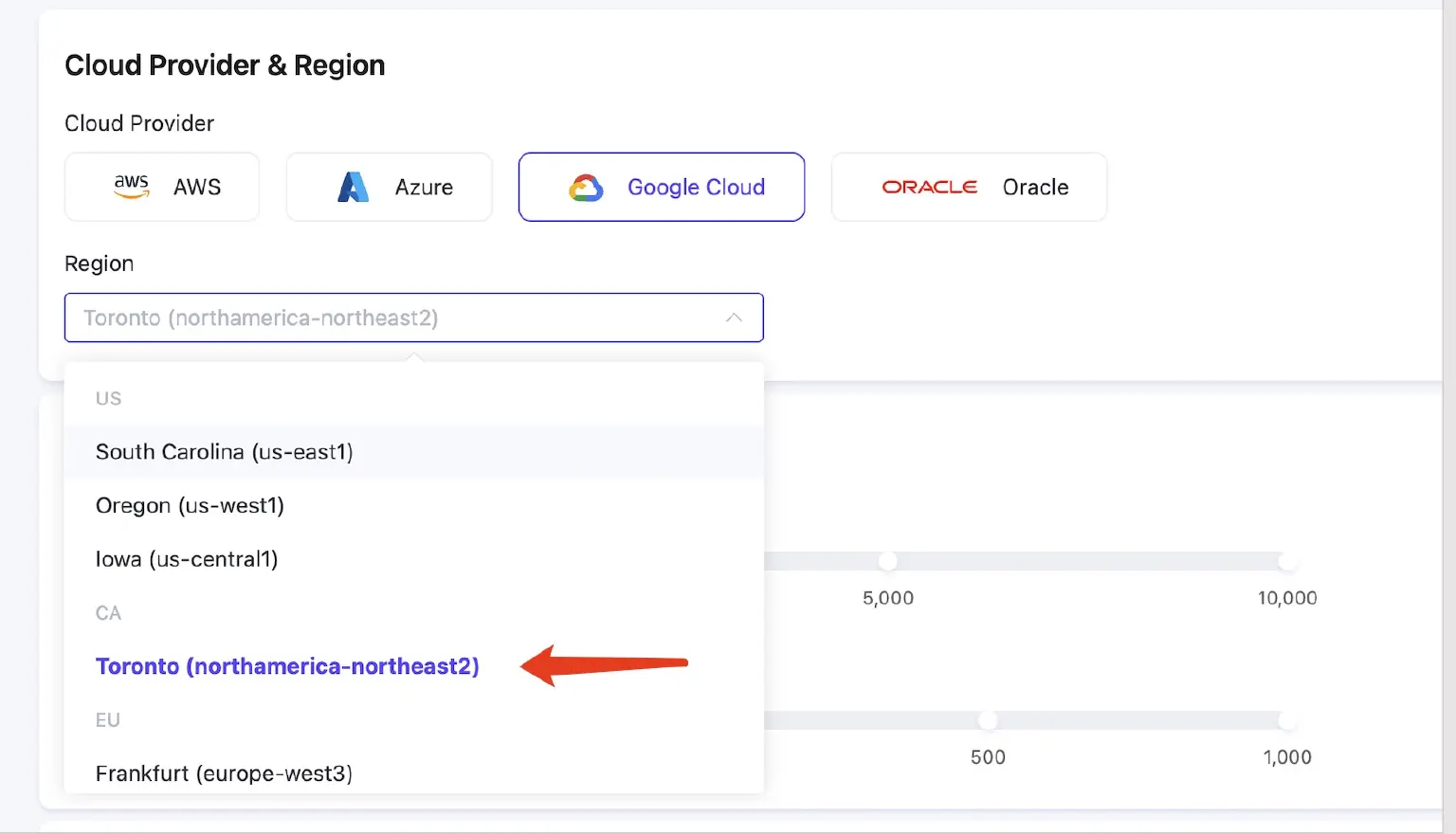The width and height of the screenshot is (1456, 834).
Task: Click the Google Cloud logo icon
Action: pyautogui.click(x=586, y=188)
